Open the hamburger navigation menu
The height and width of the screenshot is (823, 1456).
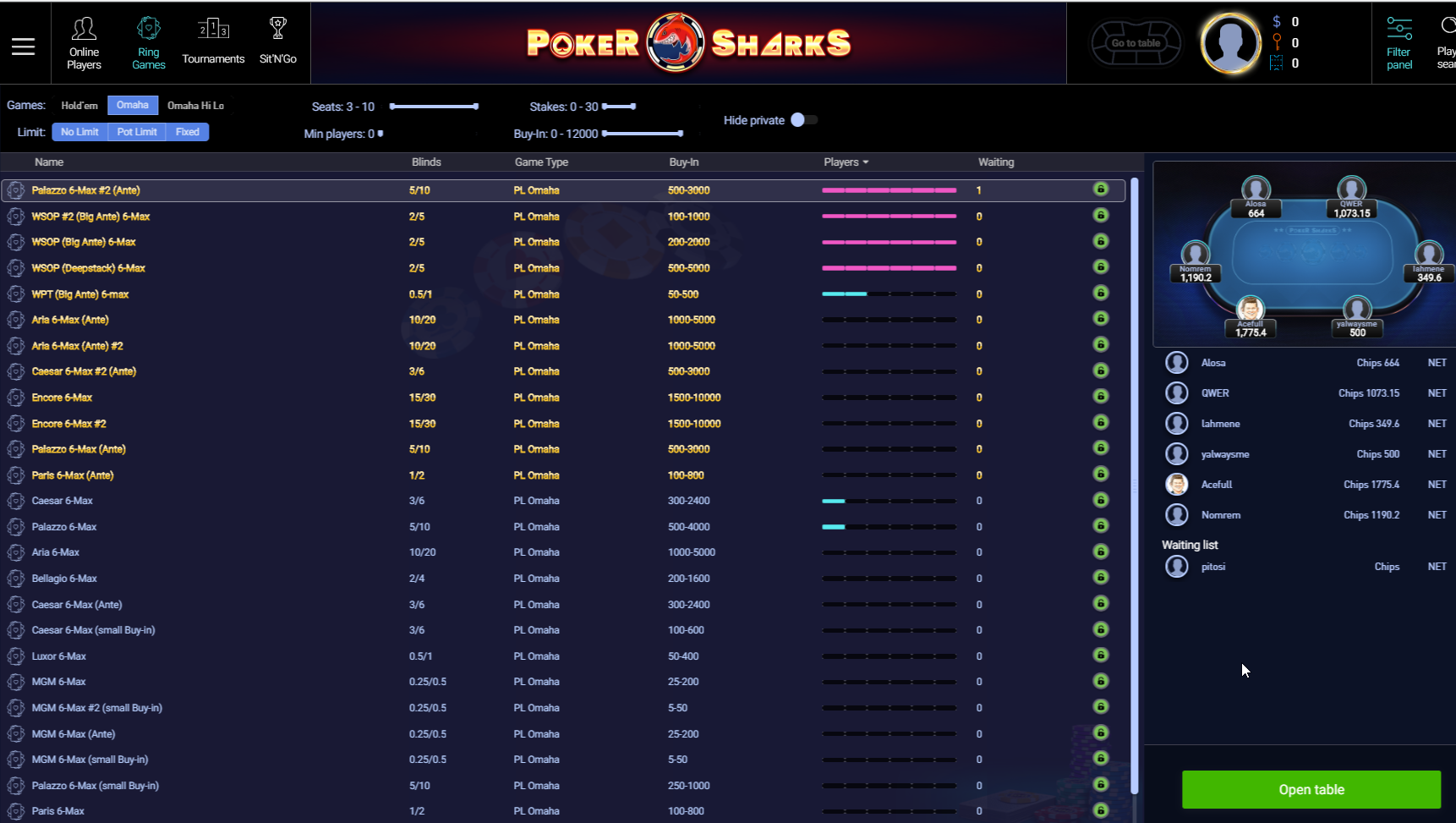[x=24, y=47]
